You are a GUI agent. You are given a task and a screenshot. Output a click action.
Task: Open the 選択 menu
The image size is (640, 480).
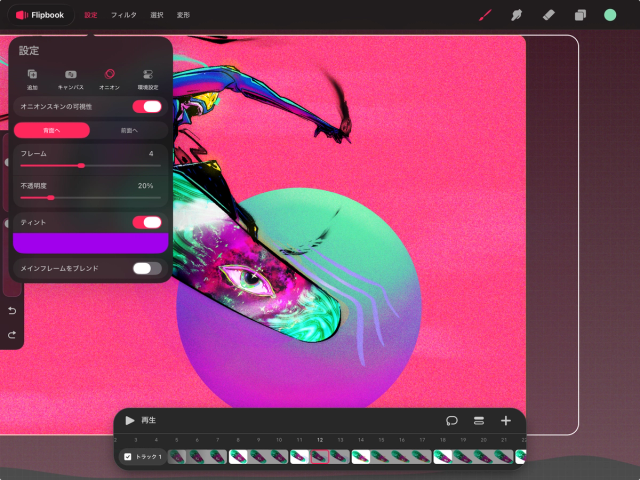(157, 15)
